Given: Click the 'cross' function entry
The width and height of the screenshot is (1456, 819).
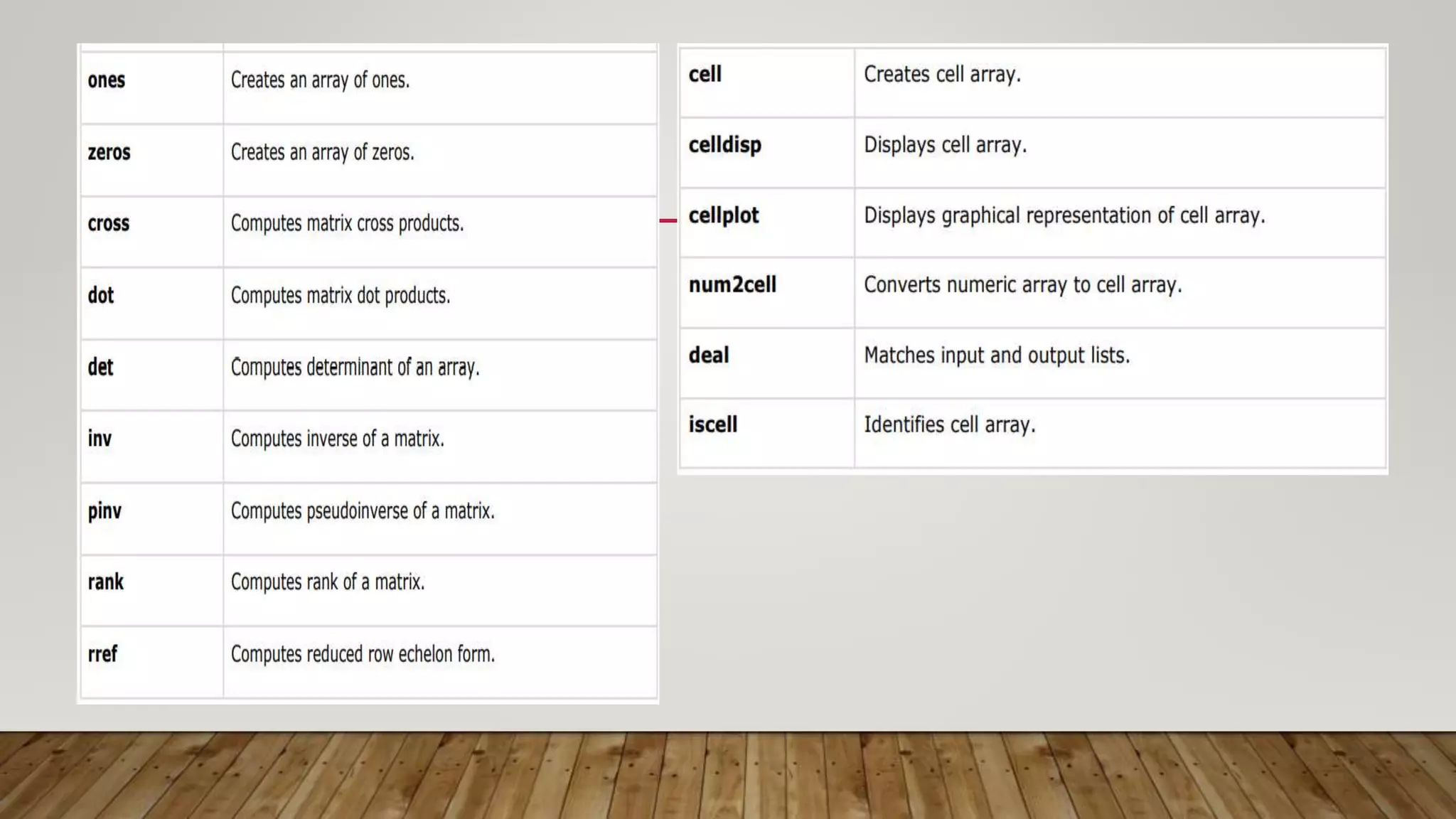Looking at the screenshot, I should coord(109,223).
